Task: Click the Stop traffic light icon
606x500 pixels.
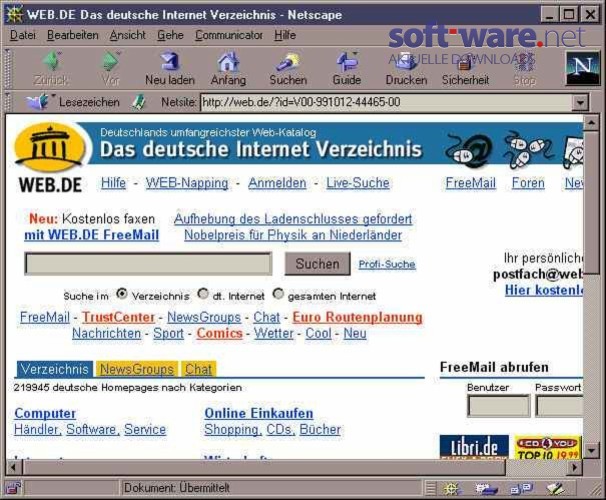Action: 524,62
